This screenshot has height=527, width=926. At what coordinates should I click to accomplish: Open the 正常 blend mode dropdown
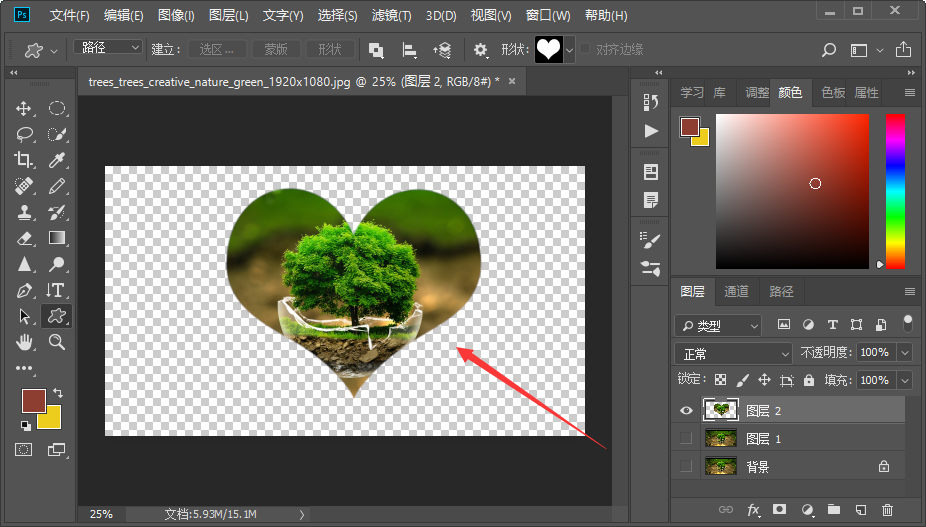[734, 353]
